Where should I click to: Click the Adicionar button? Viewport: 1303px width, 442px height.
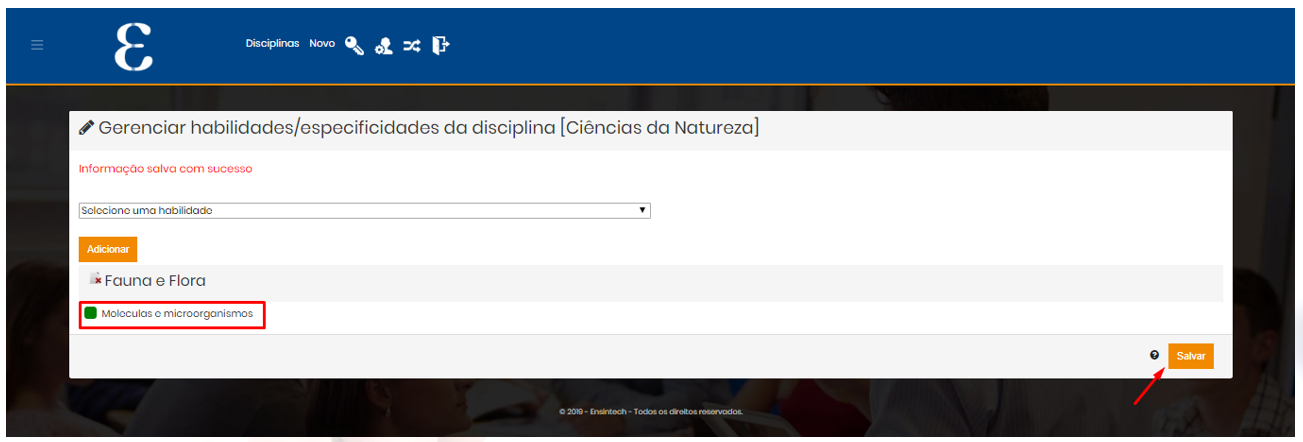click(108, 249)
